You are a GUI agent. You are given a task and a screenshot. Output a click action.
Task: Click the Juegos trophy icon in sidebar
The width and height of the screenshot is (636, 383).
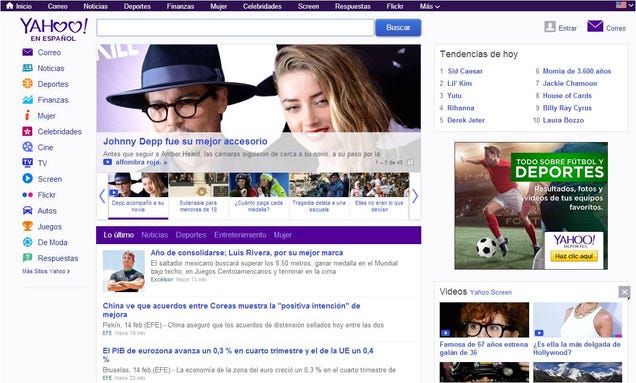pyautogui.click(x=27, y=226)
